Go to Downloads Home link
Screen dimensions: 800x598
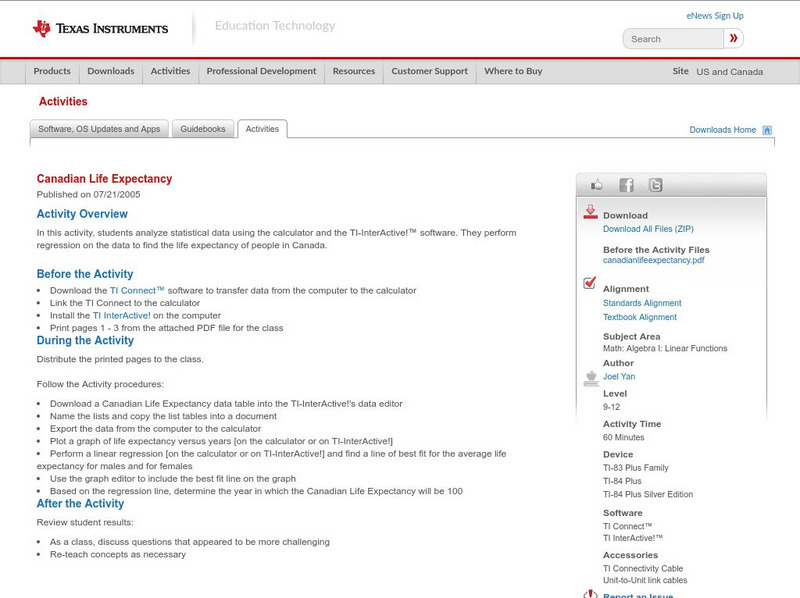tap(722, 130)
